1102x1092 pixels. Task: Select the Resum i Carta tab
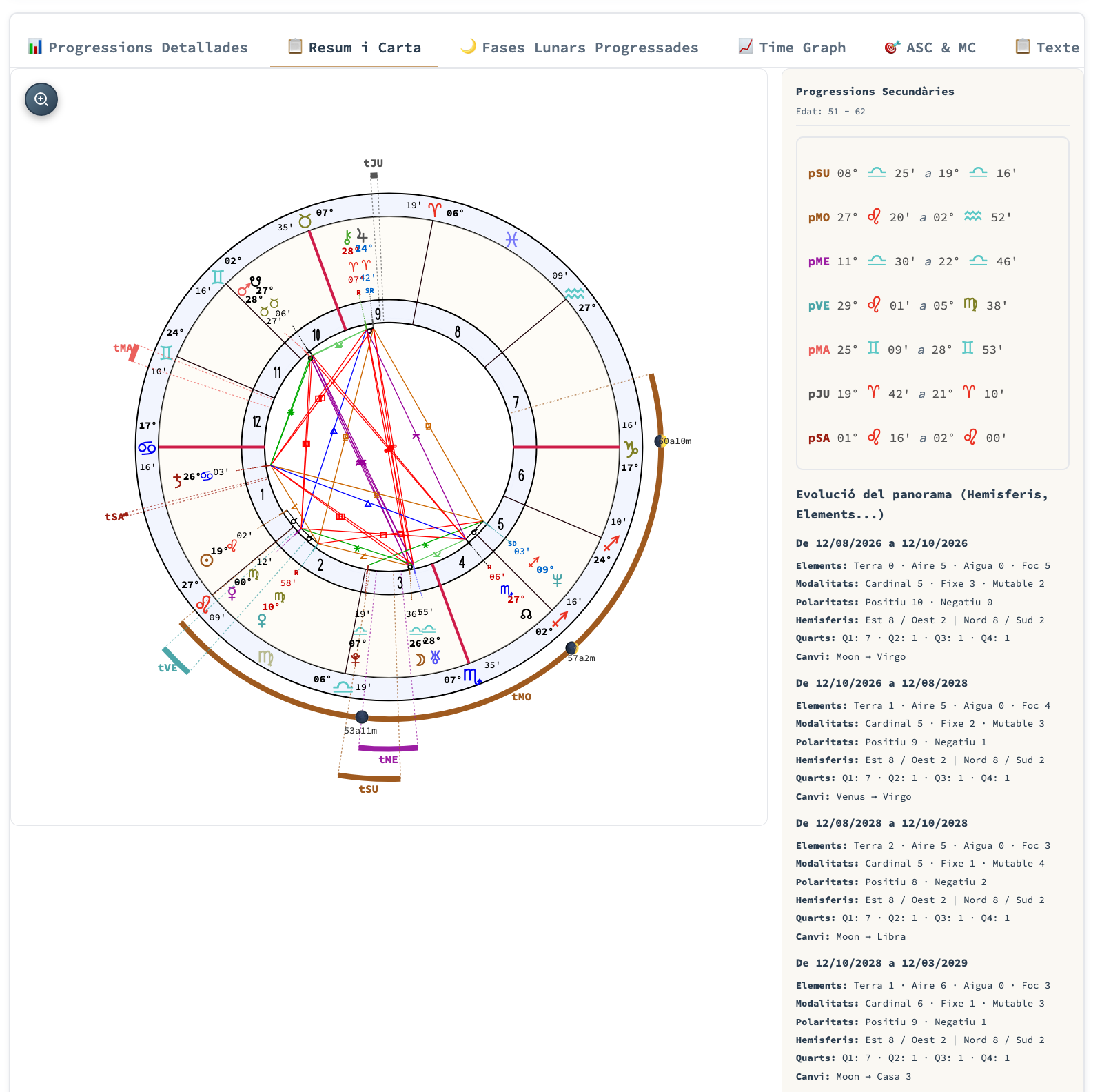354,48
